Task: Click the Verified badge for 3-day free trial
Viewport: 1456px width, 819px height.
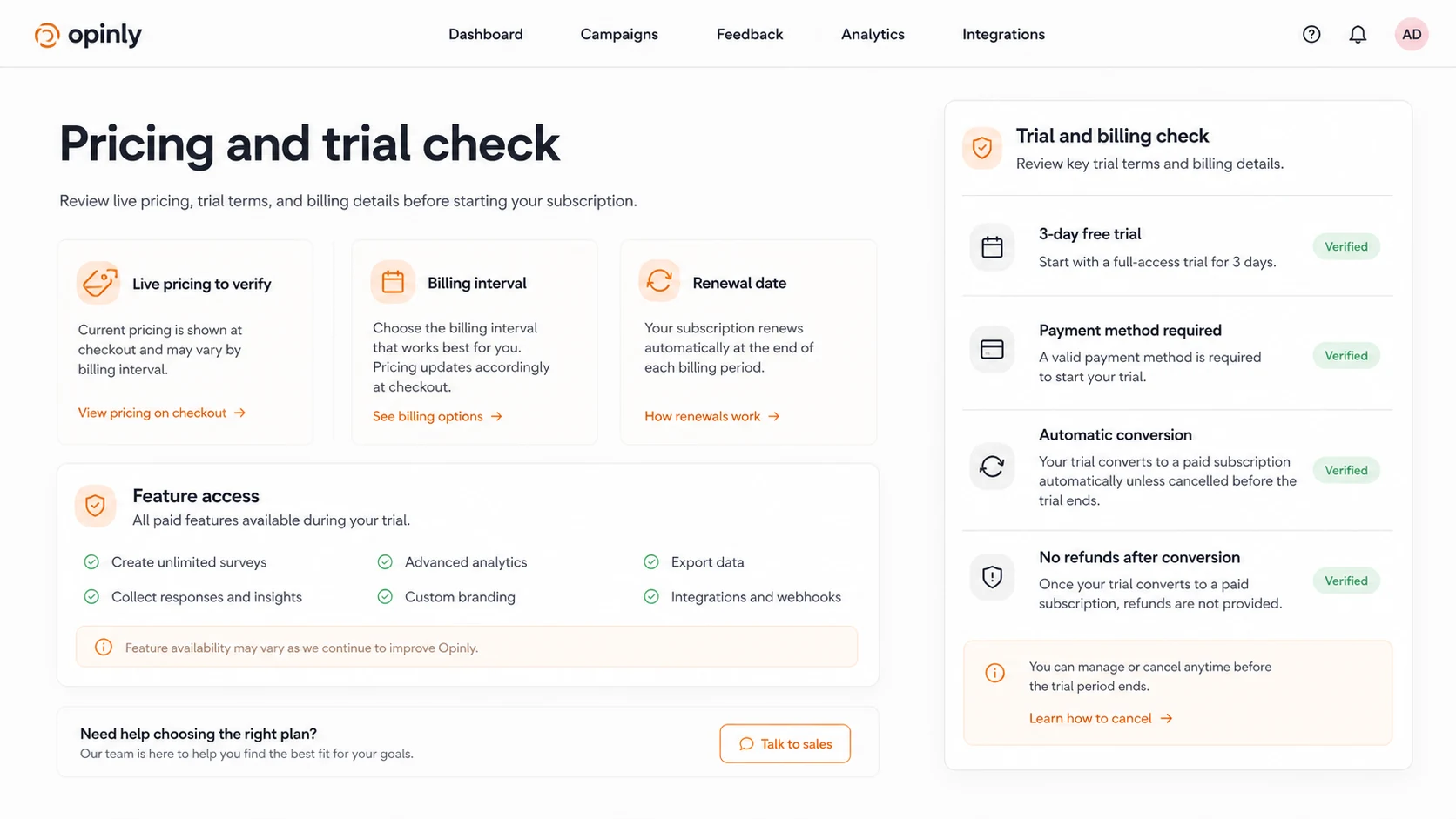Action: 1346,246
